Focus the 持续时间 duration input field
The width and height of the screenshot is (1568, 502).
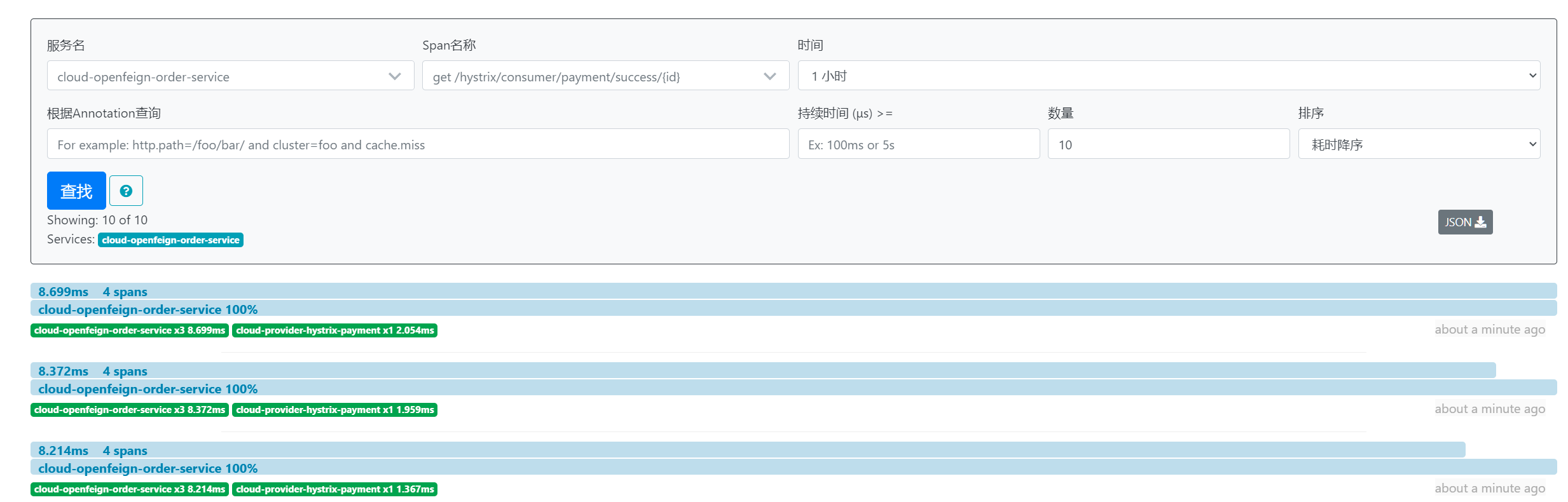coord(919,144)
